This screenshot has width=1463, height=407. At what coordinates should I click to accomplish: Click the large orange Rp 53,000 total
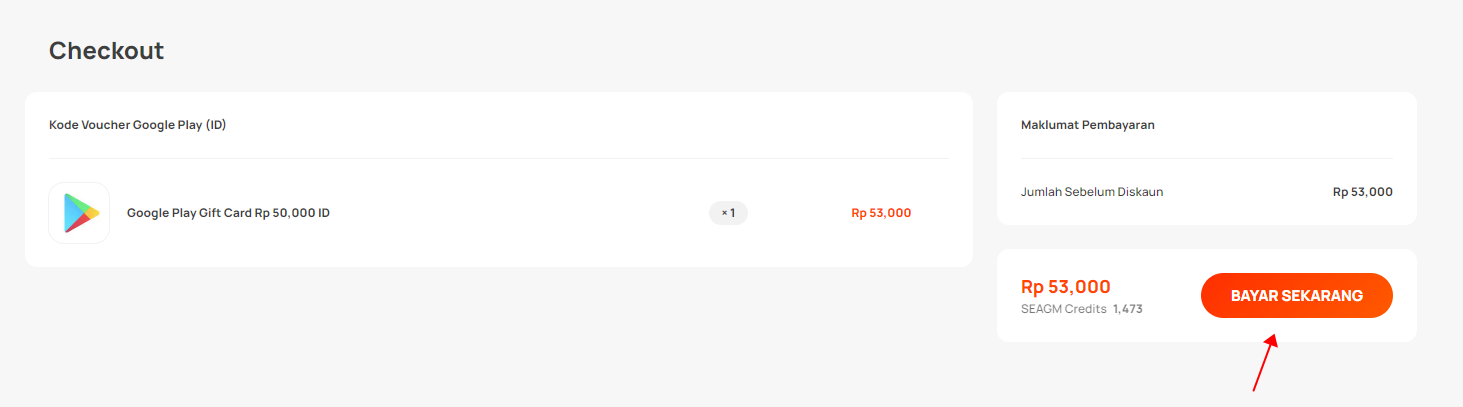1066,287
